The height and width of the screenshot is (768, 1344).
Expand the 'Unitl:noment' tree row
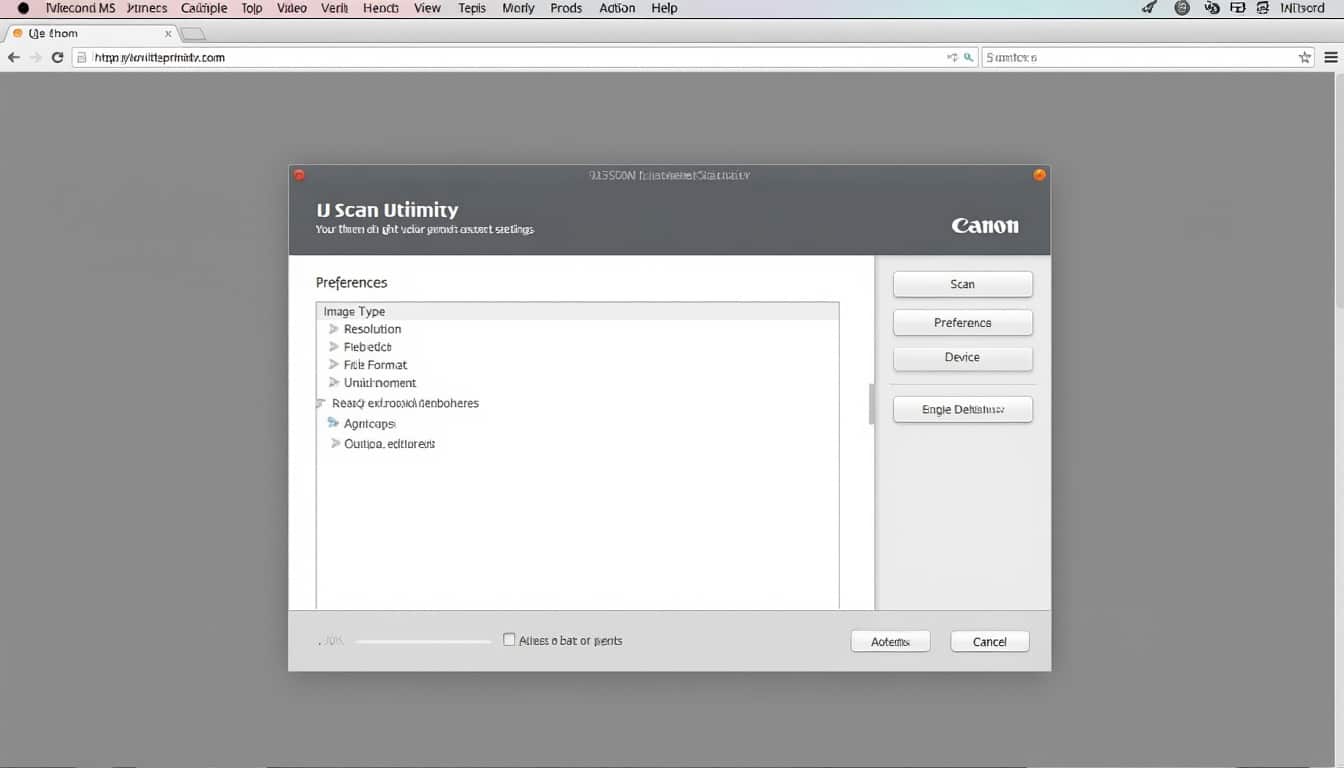coord(334,383)
